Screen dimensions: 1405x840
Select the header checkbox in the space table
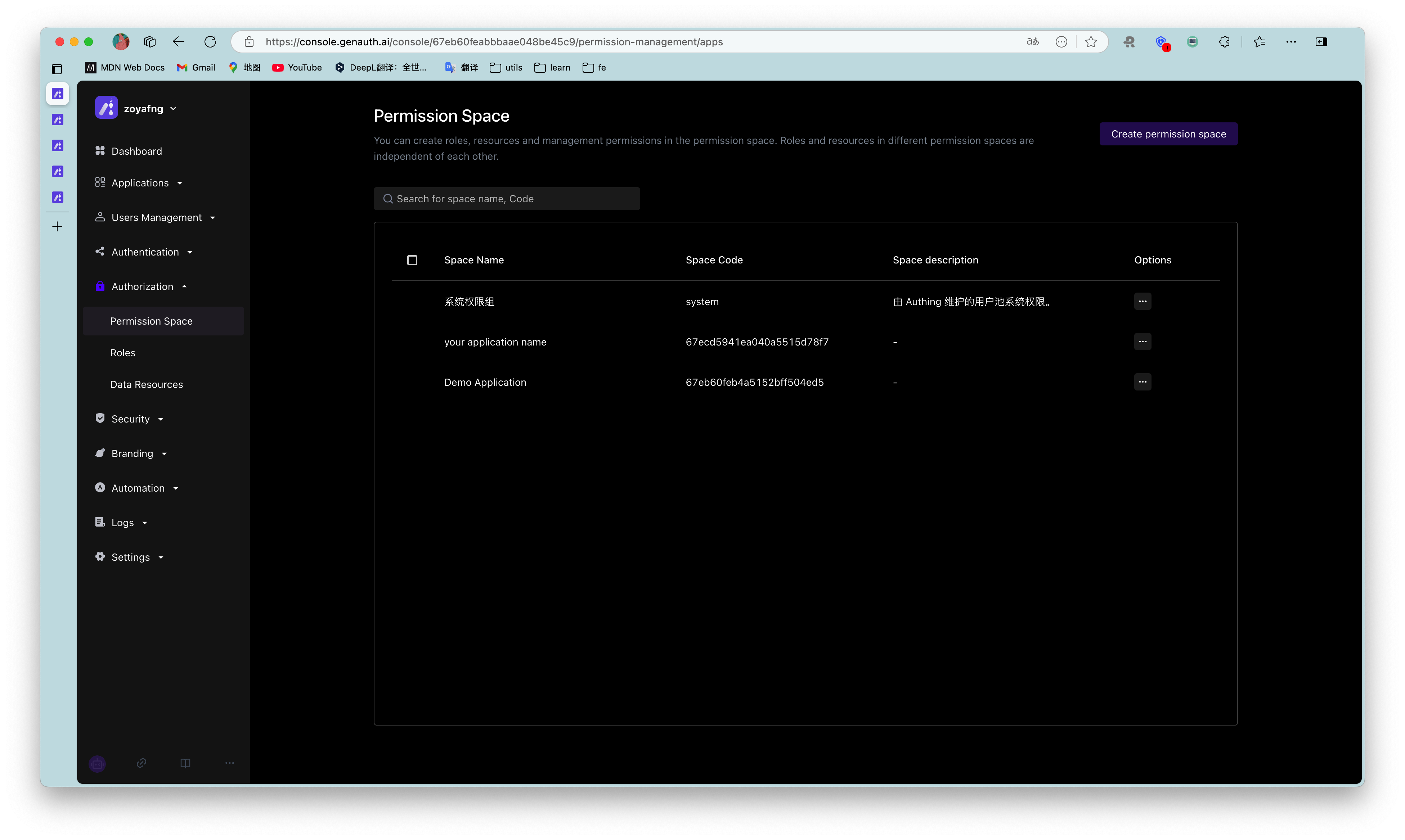pyautogui.click(x=412, y=260)
